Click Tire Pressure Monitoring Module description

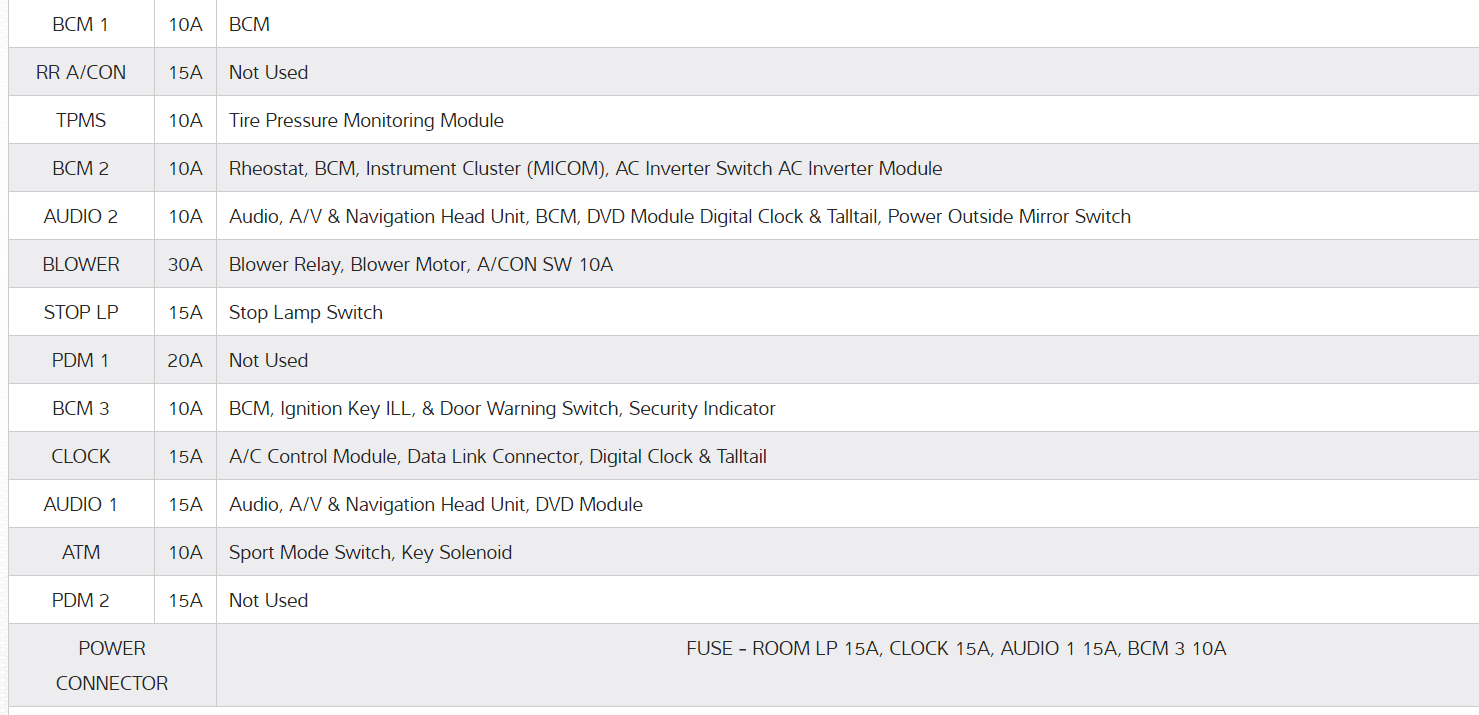point(366,120)
